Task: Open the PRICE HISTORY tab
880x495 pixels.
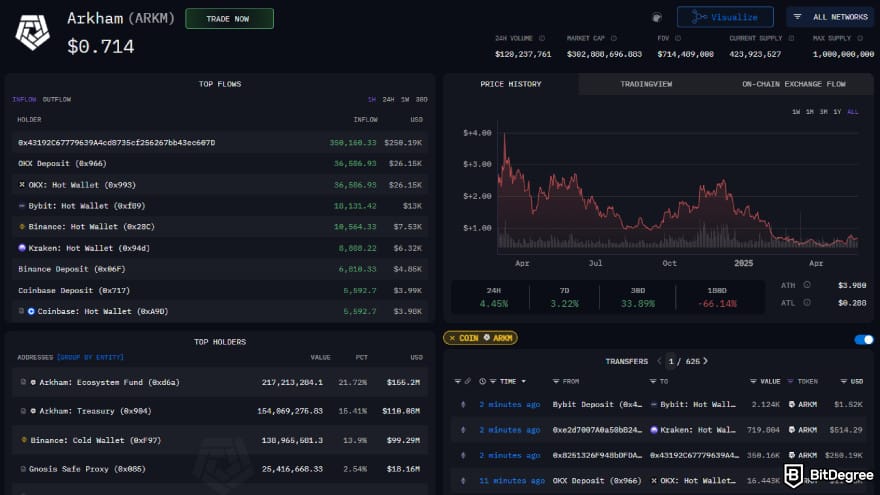Action: click(x=511, y=84)
